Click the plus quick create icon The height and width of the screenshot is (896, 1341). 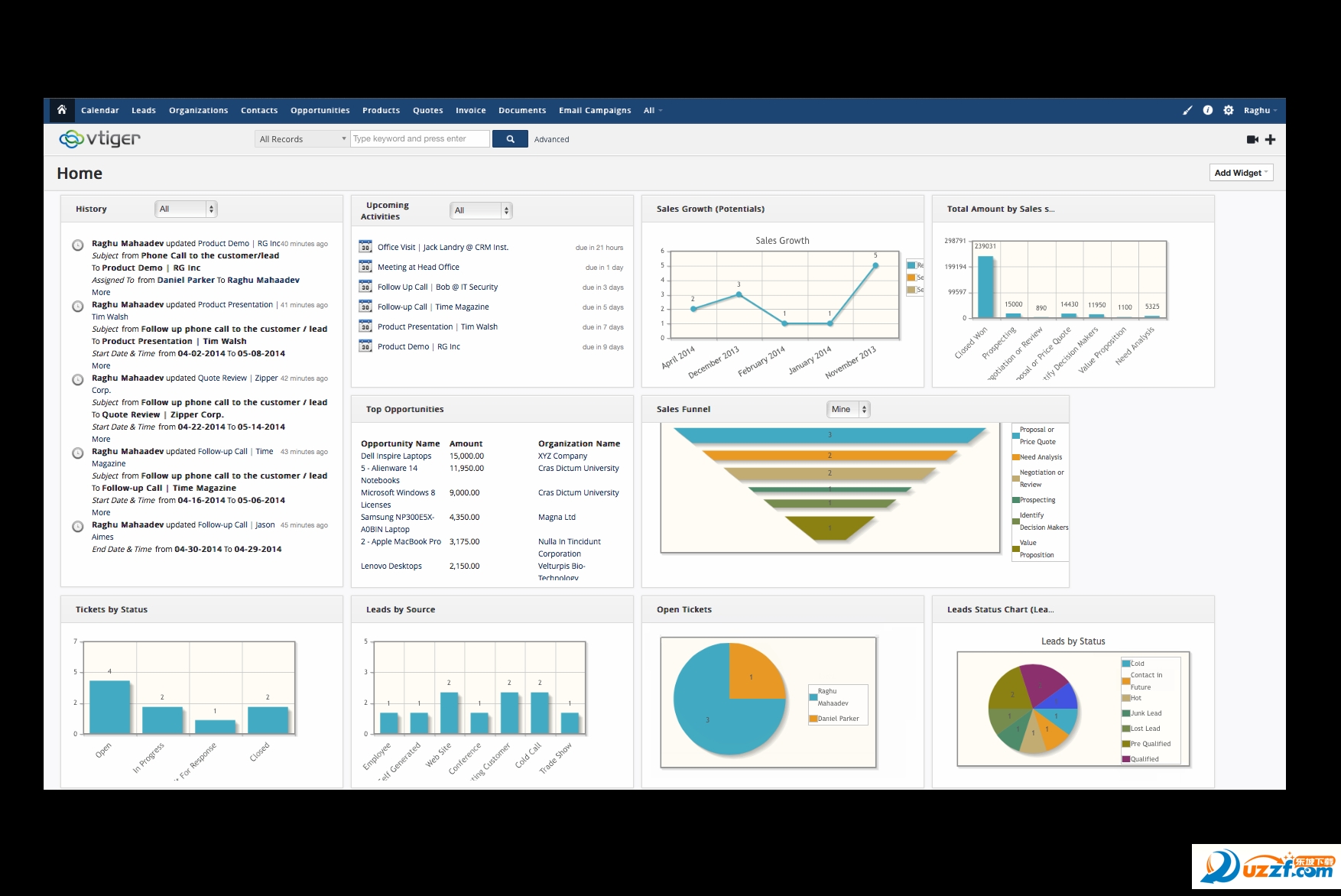(x=1271, y=139)
